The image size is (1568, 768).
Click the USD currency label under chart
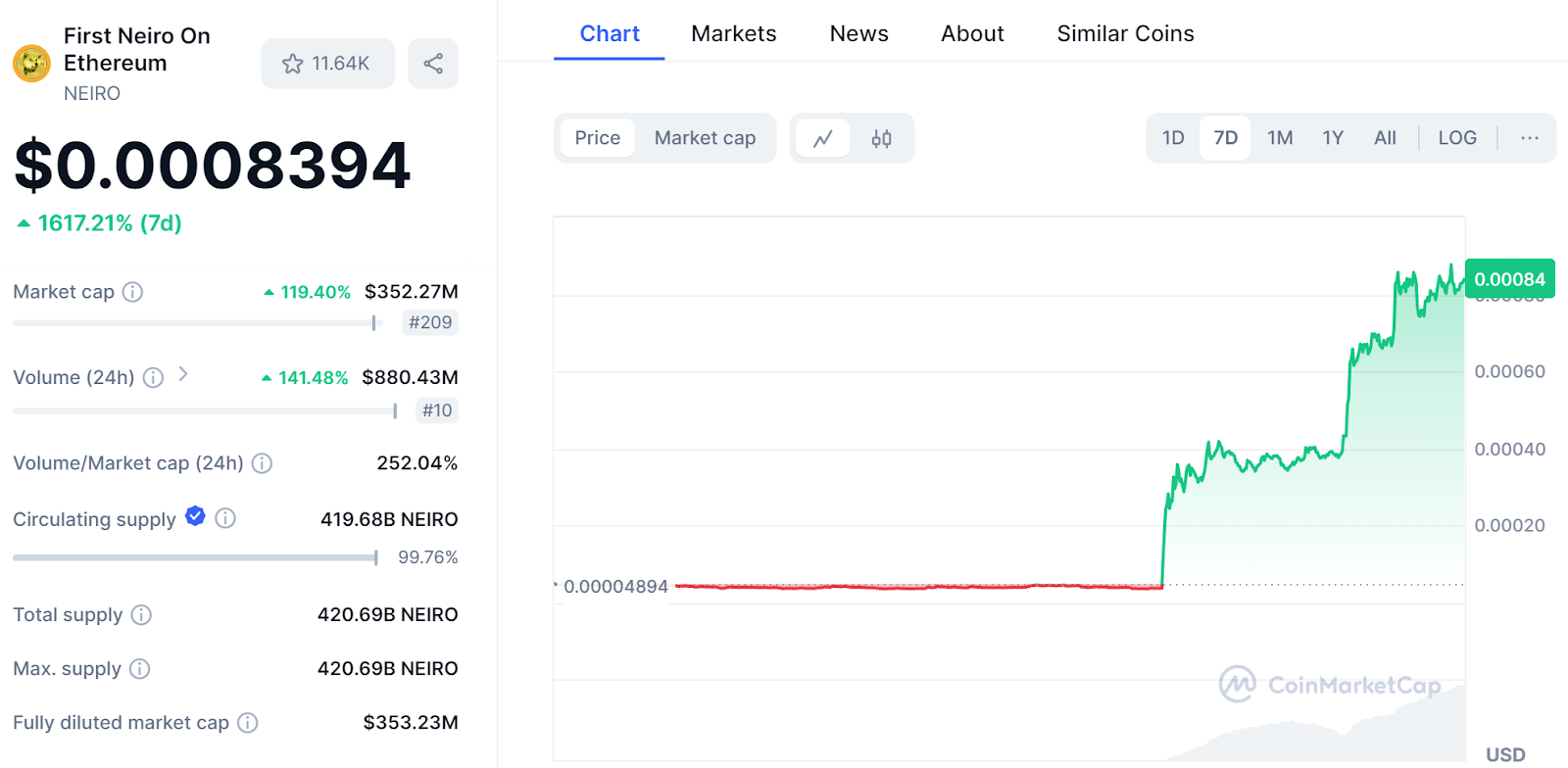[1505, 754]
